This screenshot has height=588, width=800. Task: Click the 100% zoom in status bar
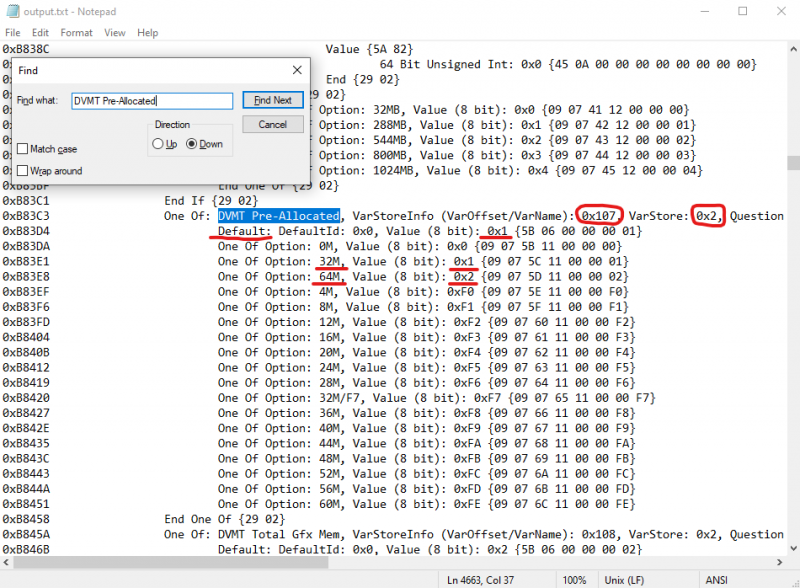pos(574,580)
